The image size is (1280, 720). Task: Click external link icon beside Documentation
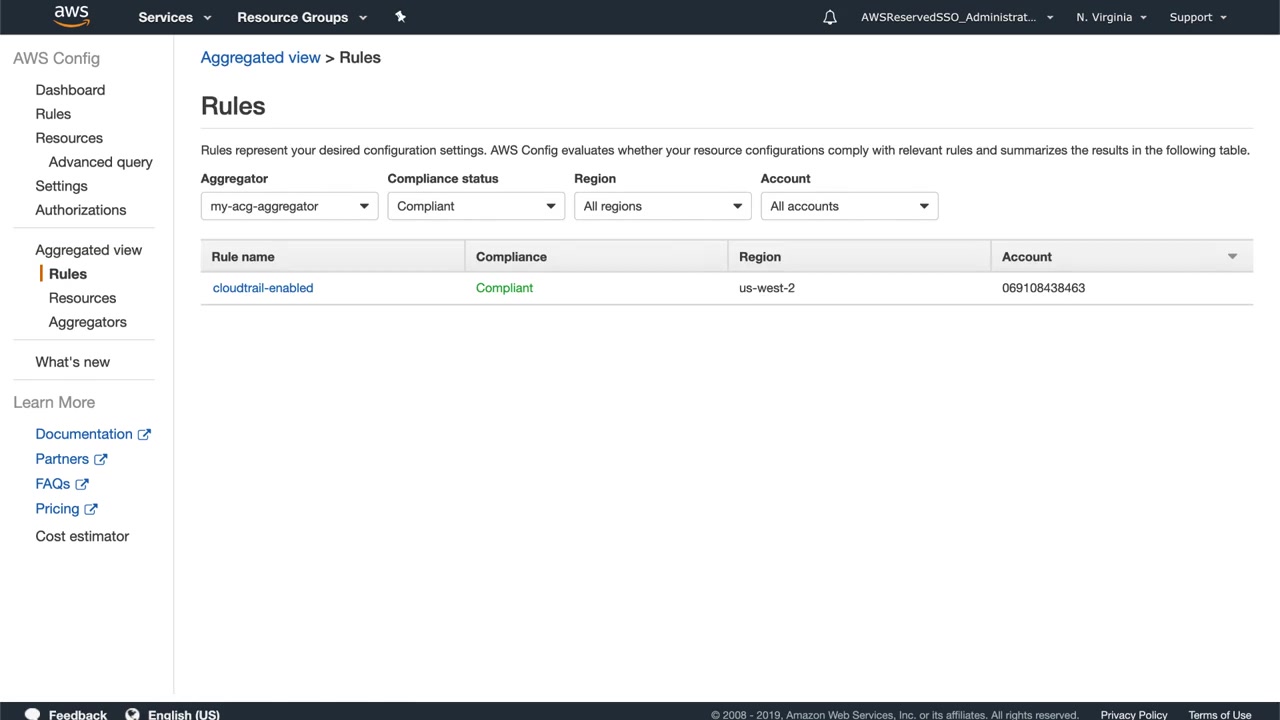[144, 434]
